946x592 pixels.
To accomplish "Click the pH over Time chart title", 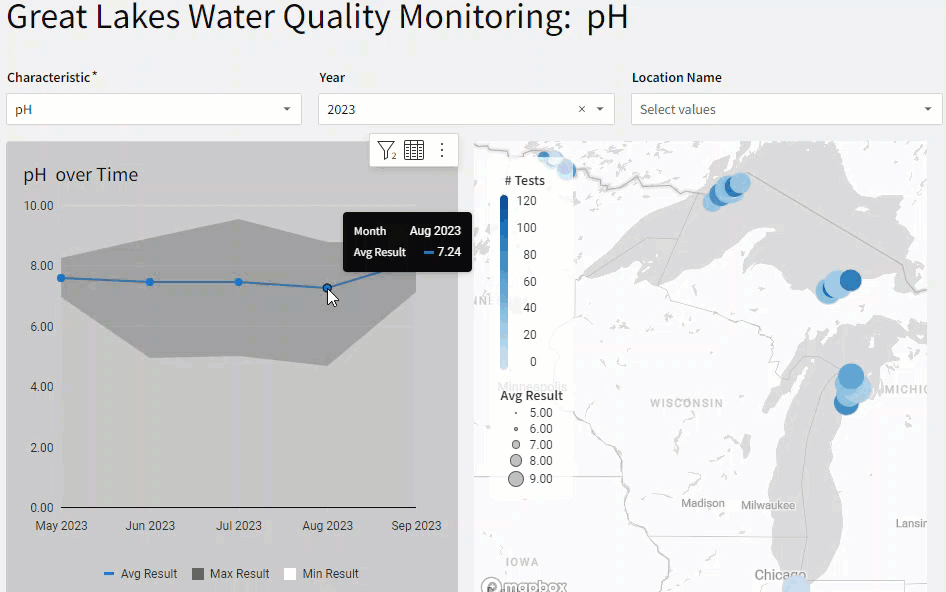I will 81,175.
